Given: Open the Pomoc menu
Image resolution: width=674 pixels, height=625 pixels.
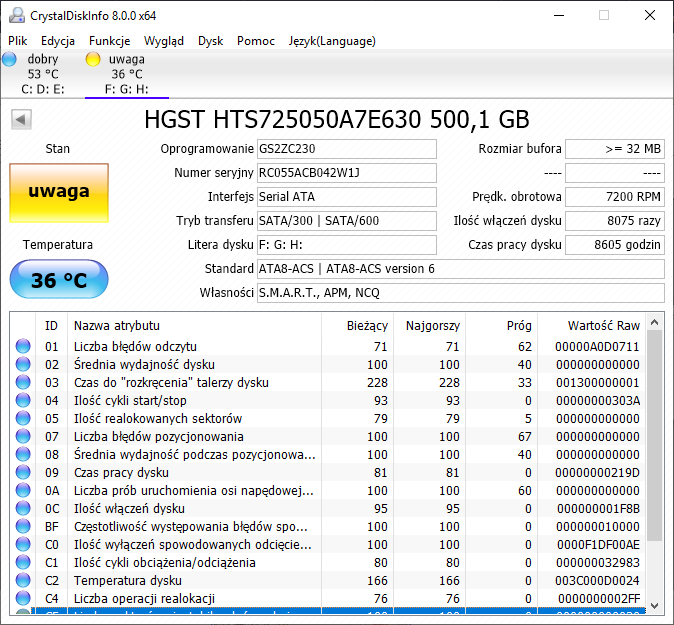Looking at the screenshot, I should (x=256, y=41).
